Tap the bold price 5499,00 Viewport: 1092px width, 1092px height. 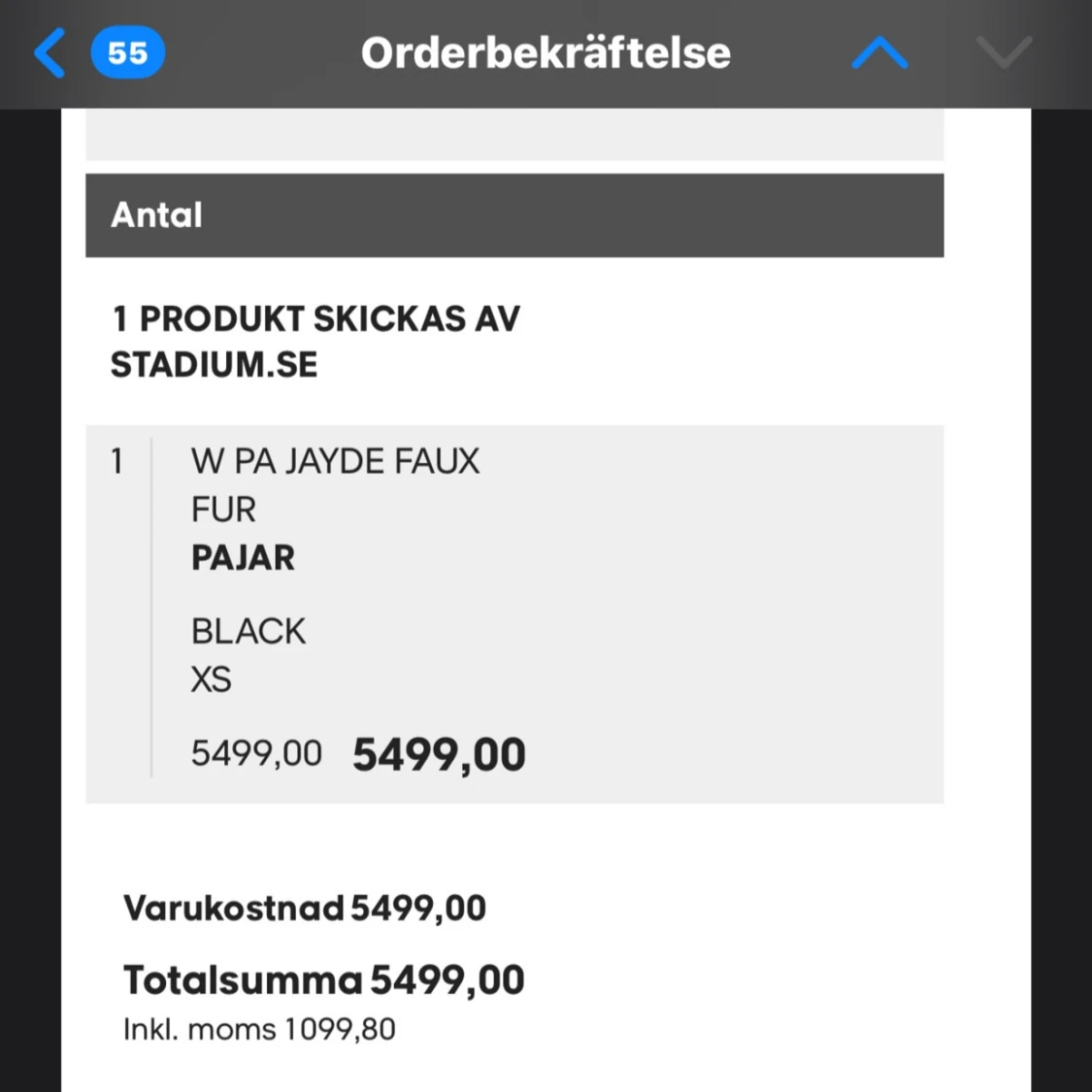tap(439, 755)
